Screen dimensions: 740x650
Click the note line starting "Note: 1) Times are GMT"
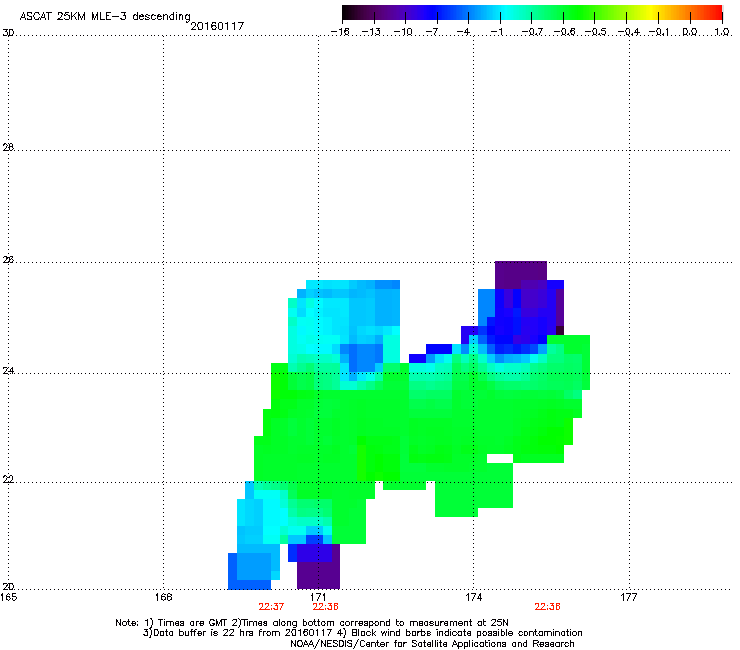coord(312,623)
